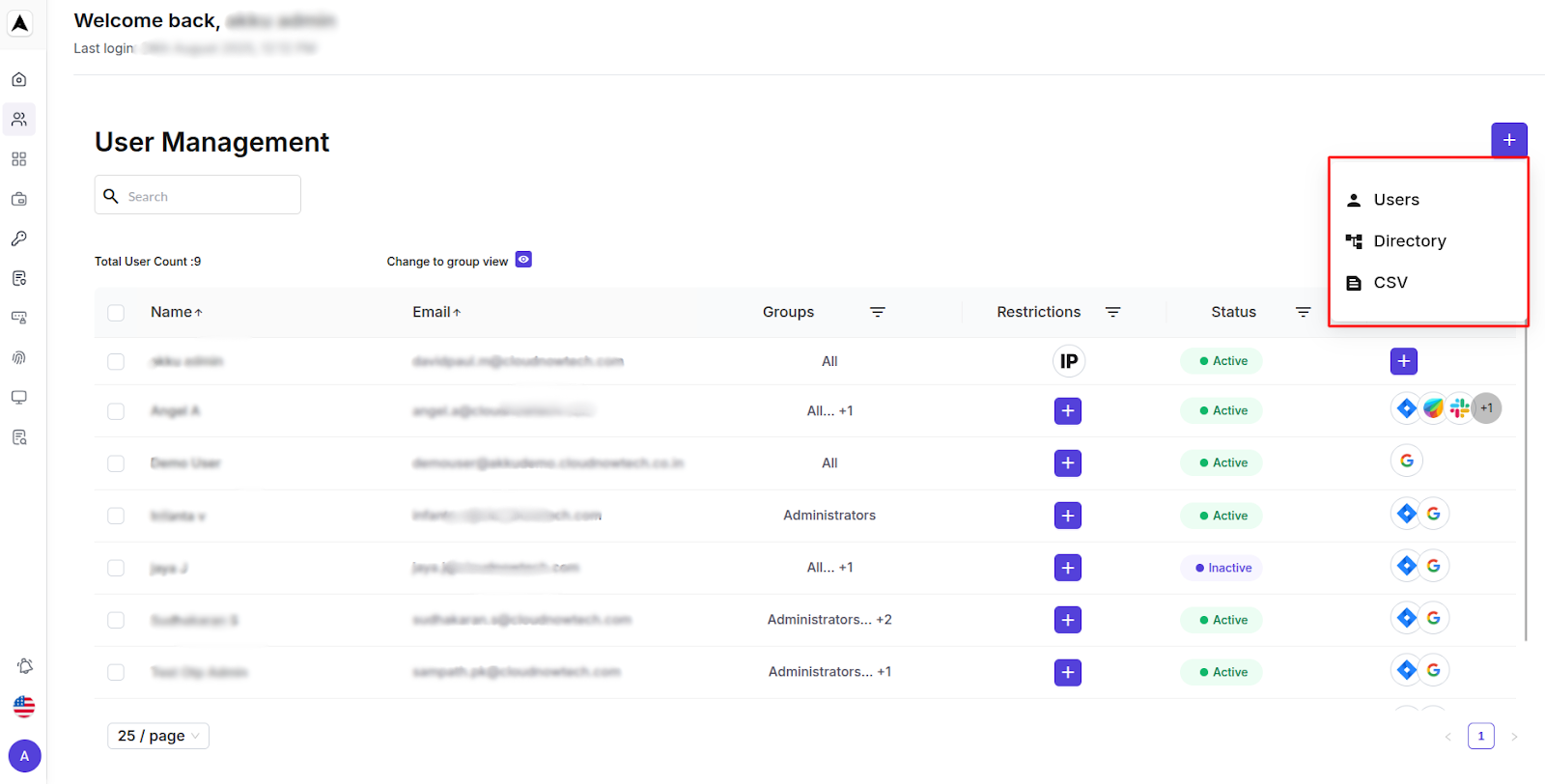Viewport: 1545px width, 784px height.
Task: Filter the Restrictions column
Action: click(1112, 312)
